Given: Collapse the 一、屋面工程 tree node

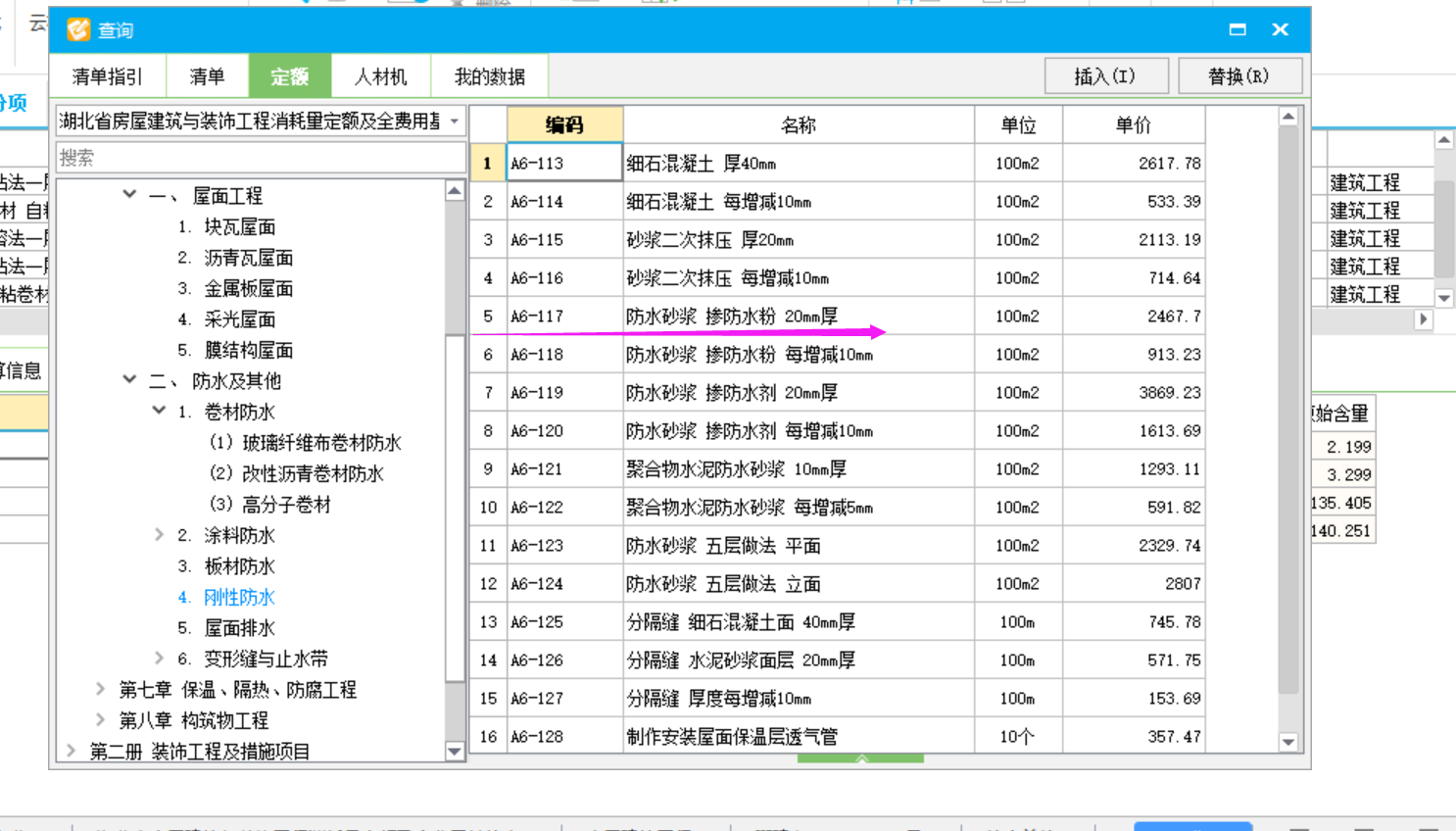Looking at the screenshot, I should tap(129, 194).
